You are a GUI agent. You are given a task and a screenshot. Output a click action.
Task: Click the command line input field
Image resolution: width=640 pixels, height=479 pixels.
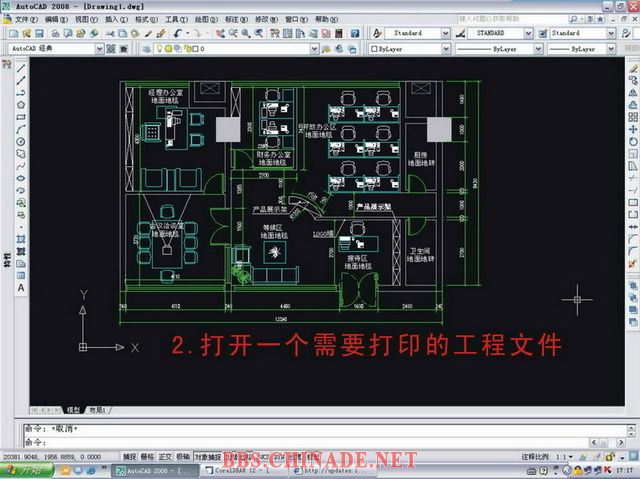click(306, 442)
